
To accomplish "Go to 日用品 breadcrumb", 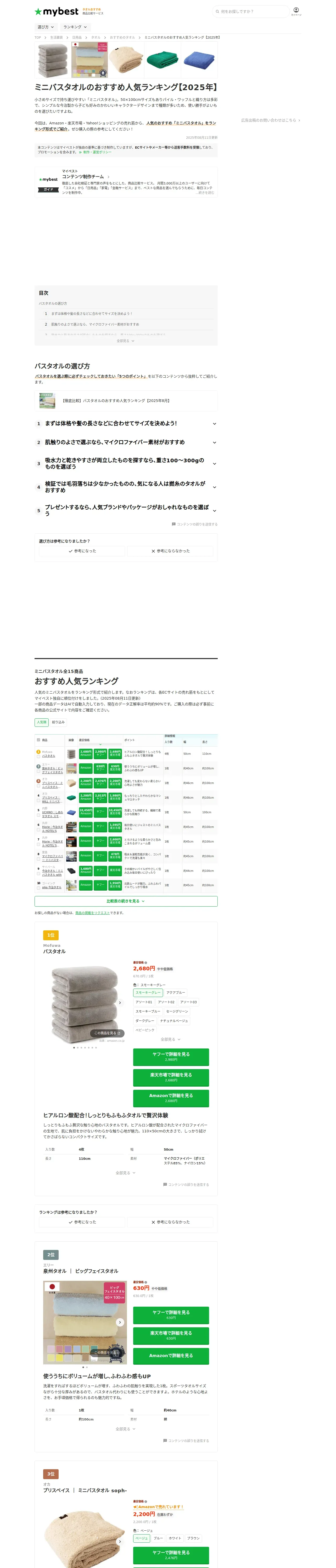I will [77, 38].
